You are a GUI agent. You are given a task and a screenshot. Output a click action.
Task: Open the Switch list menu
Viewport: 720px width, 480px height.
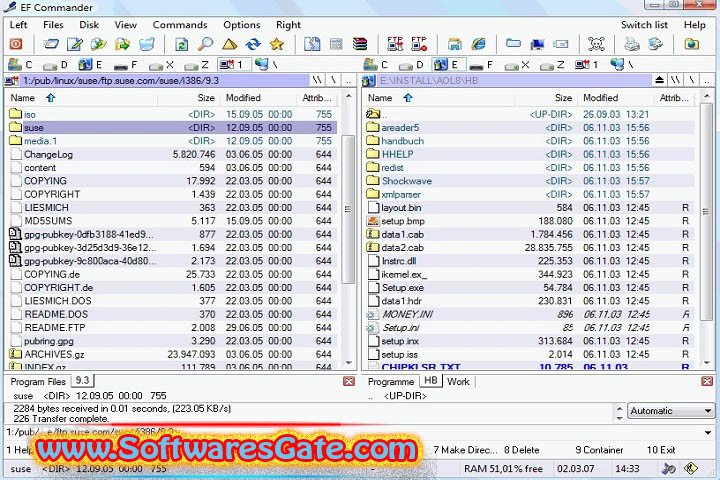pos(644,25)
